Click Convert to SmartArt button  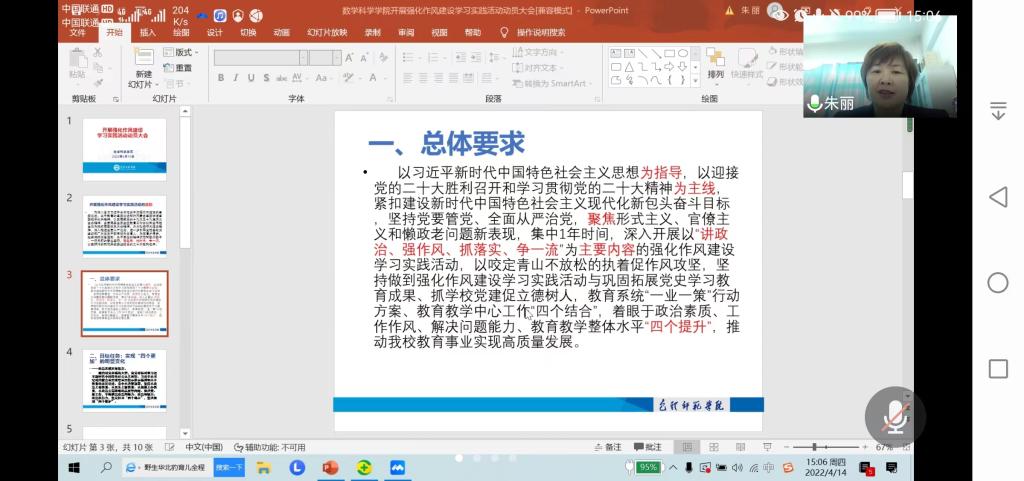click(554, 83)
